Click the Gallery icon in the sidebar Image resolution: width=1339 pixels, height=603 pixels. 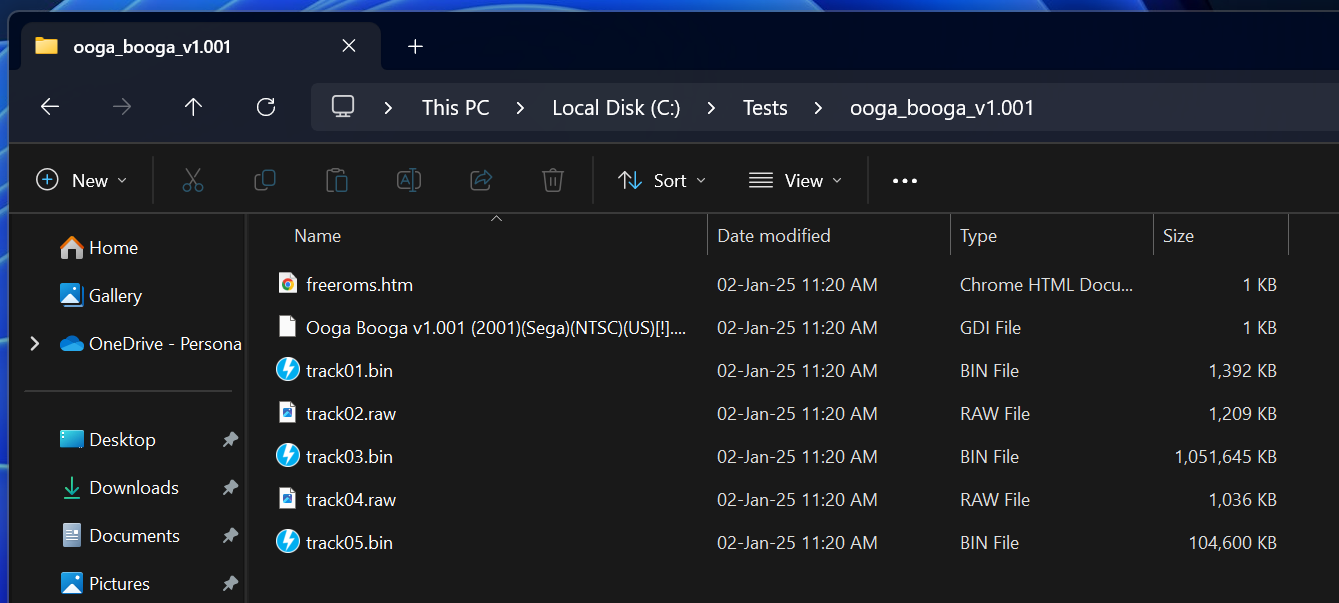point(71,295)
